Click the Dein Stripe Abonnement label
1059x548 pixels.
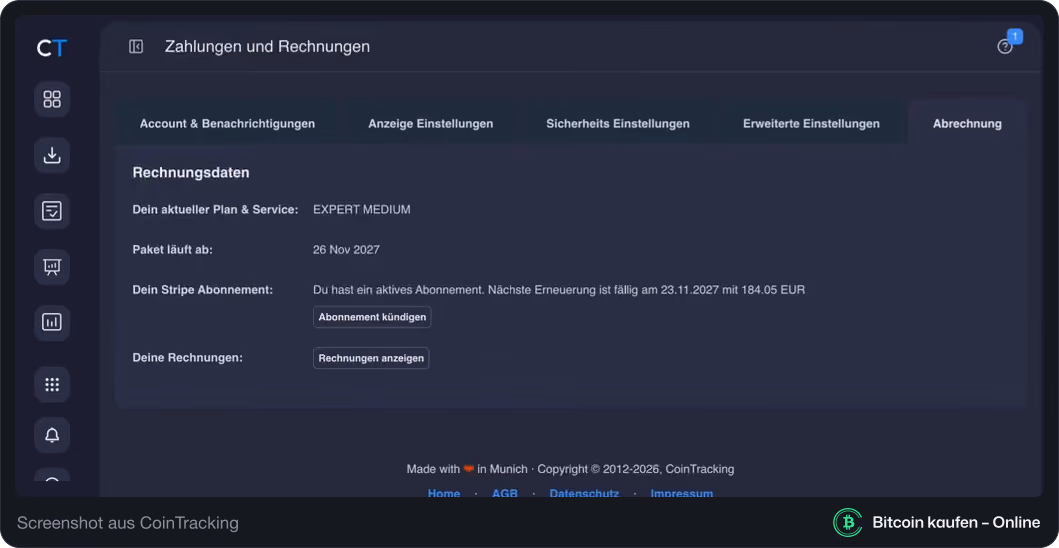pos(203,290)
